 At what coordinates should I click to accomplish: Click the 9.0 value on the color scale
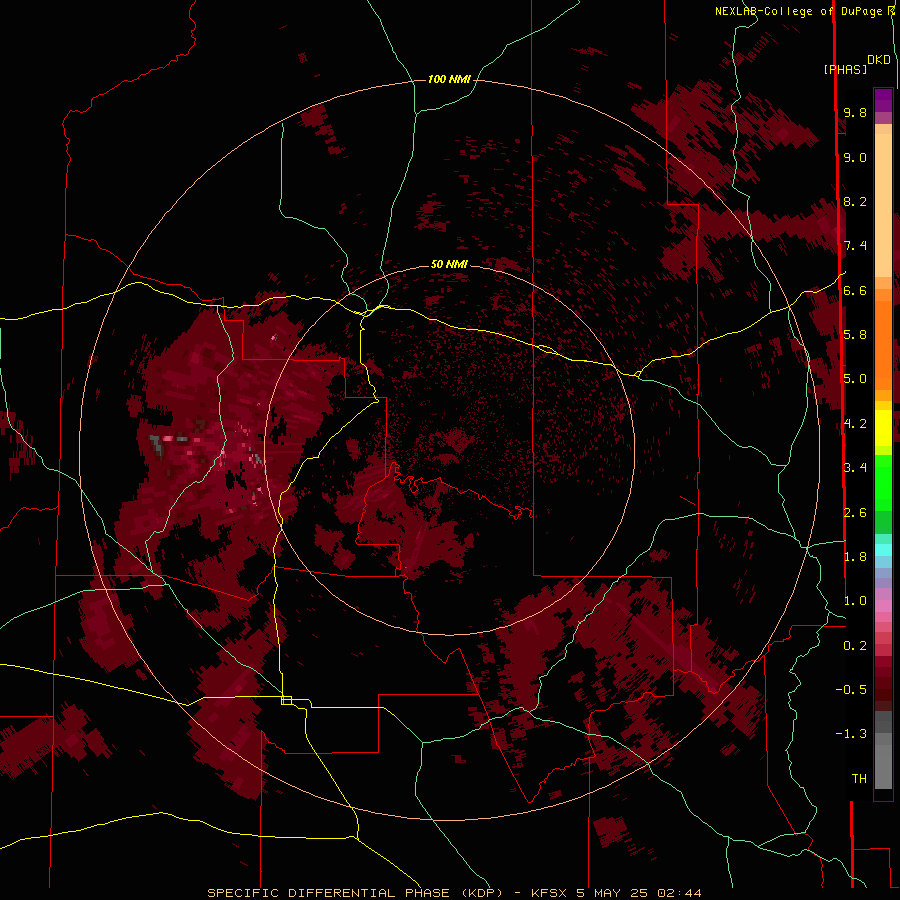pyautogui.click(x=855, y=157)
